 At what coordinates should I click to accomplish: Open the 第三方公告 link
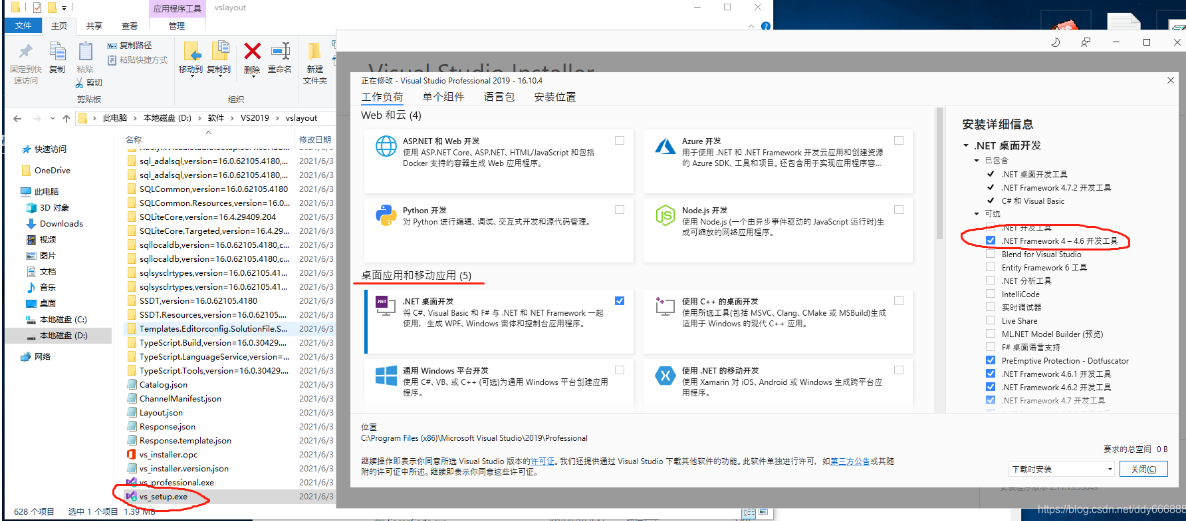[849, 460]
